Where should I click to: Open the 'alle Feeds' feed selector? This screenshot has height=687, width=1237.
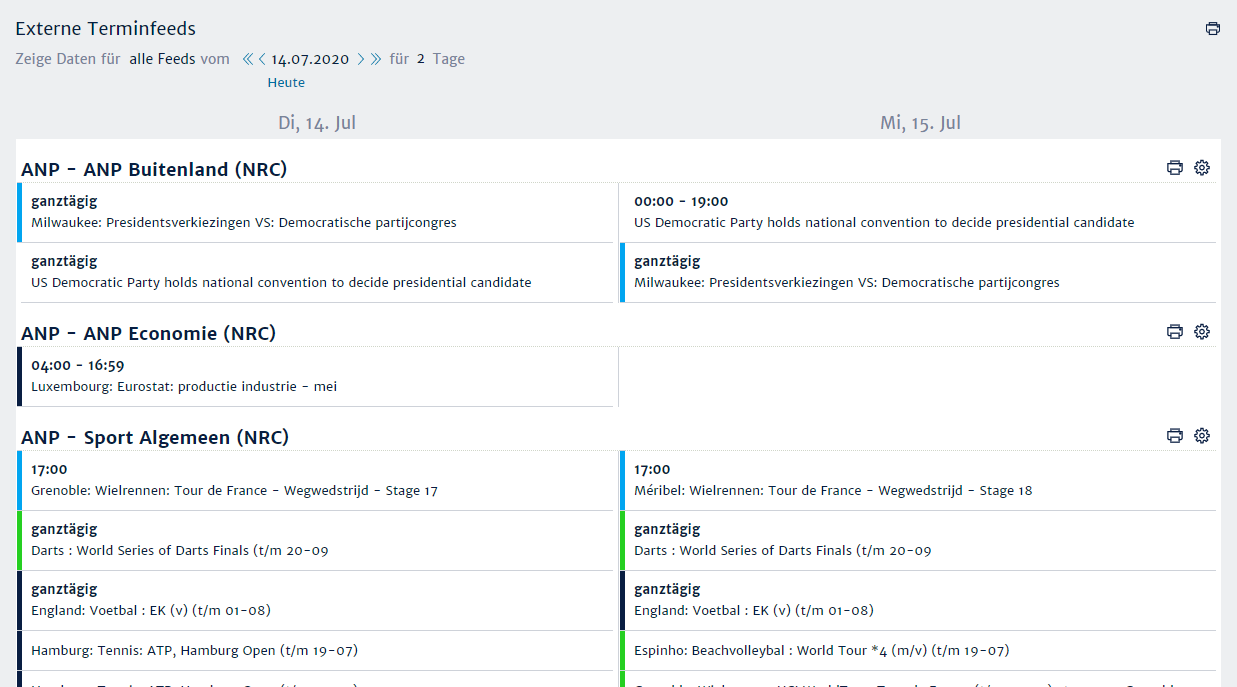click(x=162, y=59)
